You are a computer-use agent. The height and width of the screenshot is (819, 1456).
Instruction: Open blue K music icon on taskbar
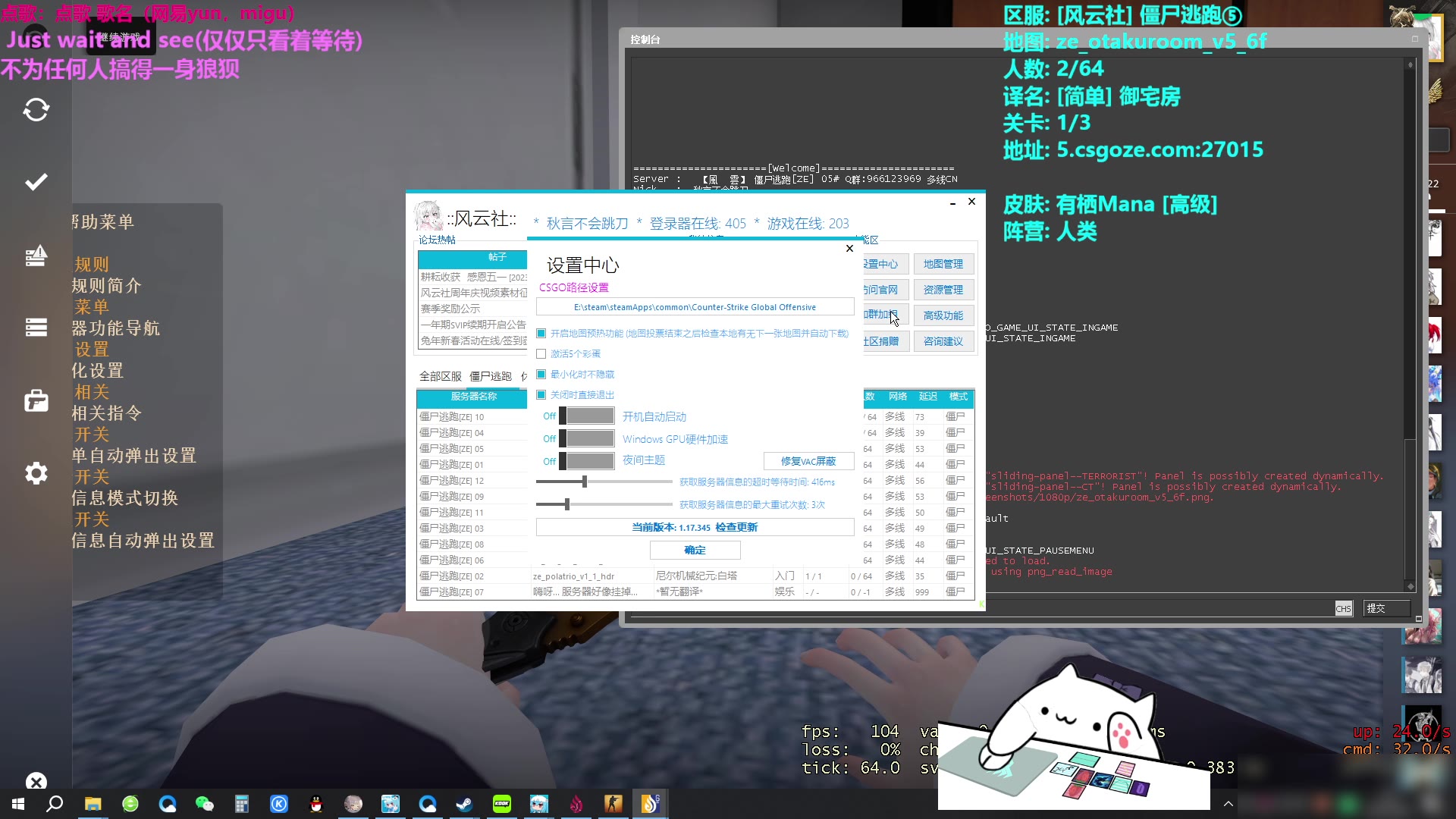[x=279, y=804]
